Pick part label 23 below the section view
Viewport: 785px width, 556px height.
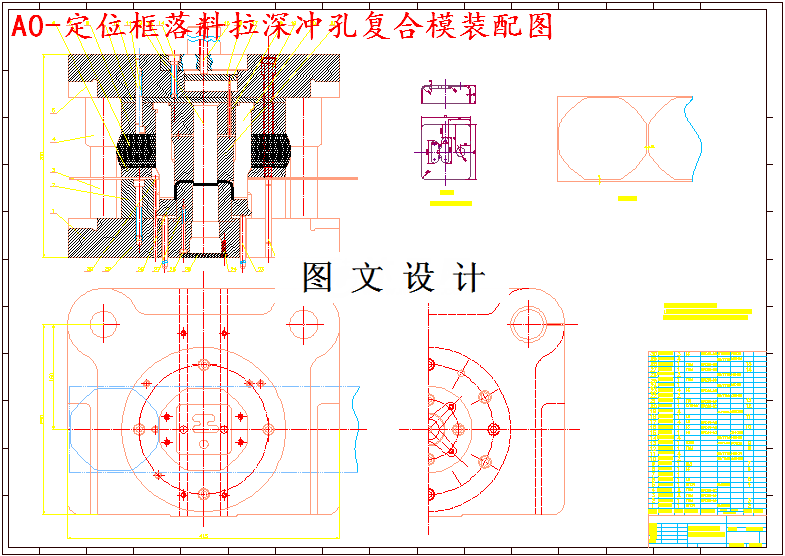260,270
